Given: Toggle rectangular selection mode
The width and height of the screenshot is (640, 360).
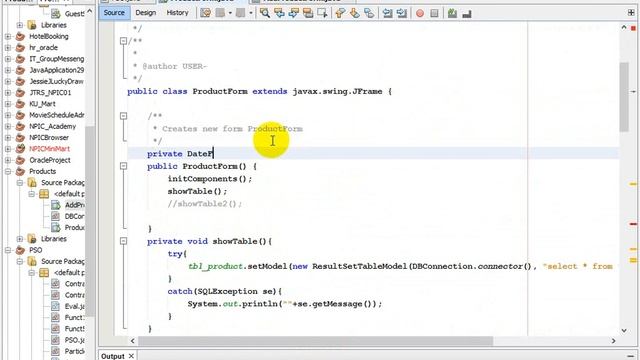Looking at the screenshot, I should pyautogui.click(x=322, y=13).
